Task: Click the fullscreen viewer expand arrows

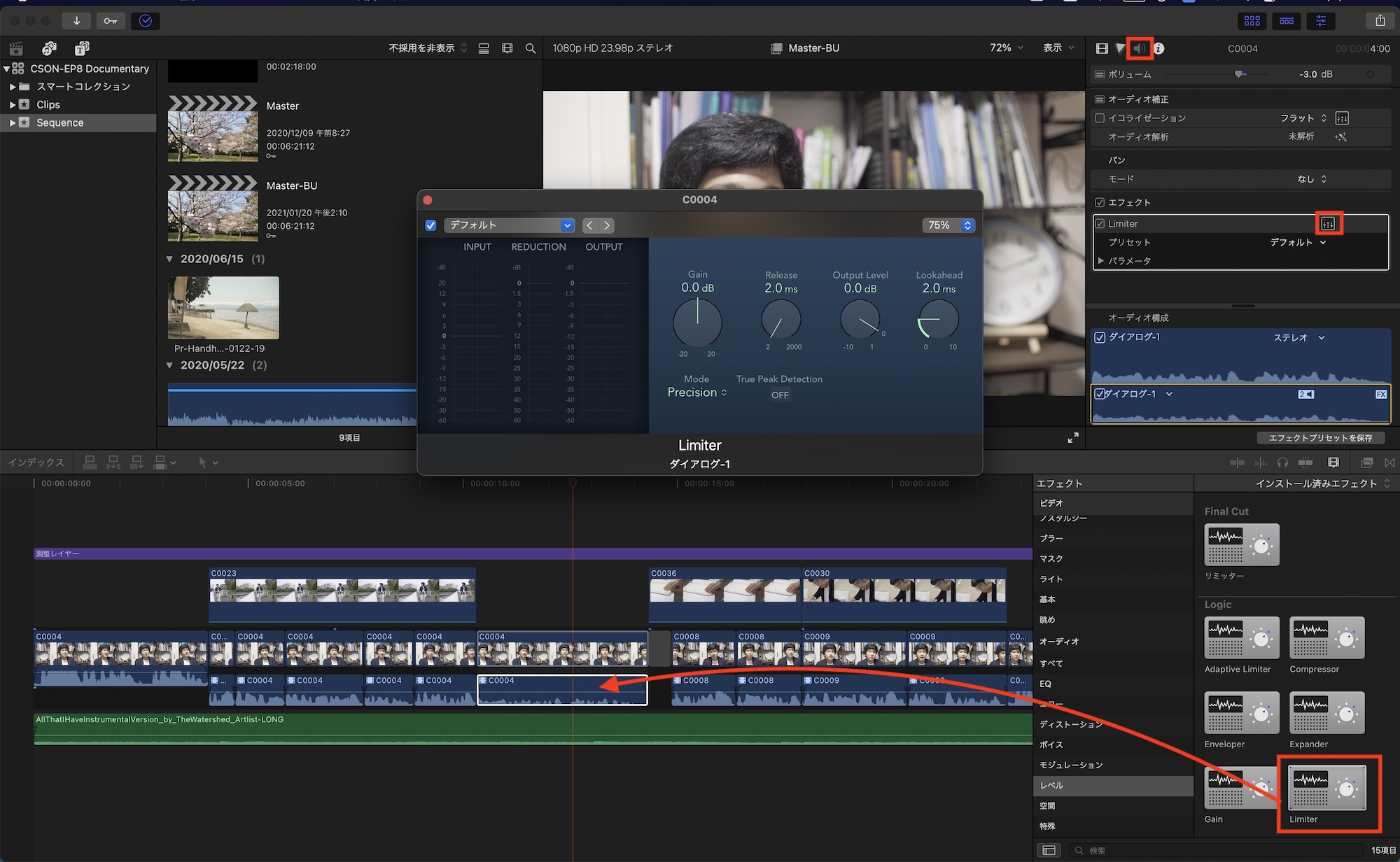Action: click(1072, 438)
